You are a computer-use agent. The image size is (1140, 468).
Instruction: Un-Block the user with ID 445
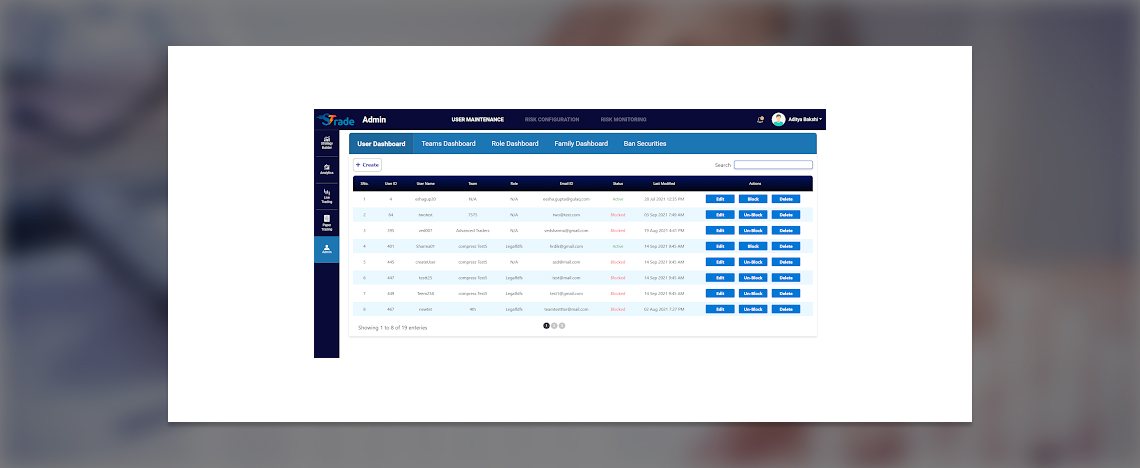click(x=752, y=262)
